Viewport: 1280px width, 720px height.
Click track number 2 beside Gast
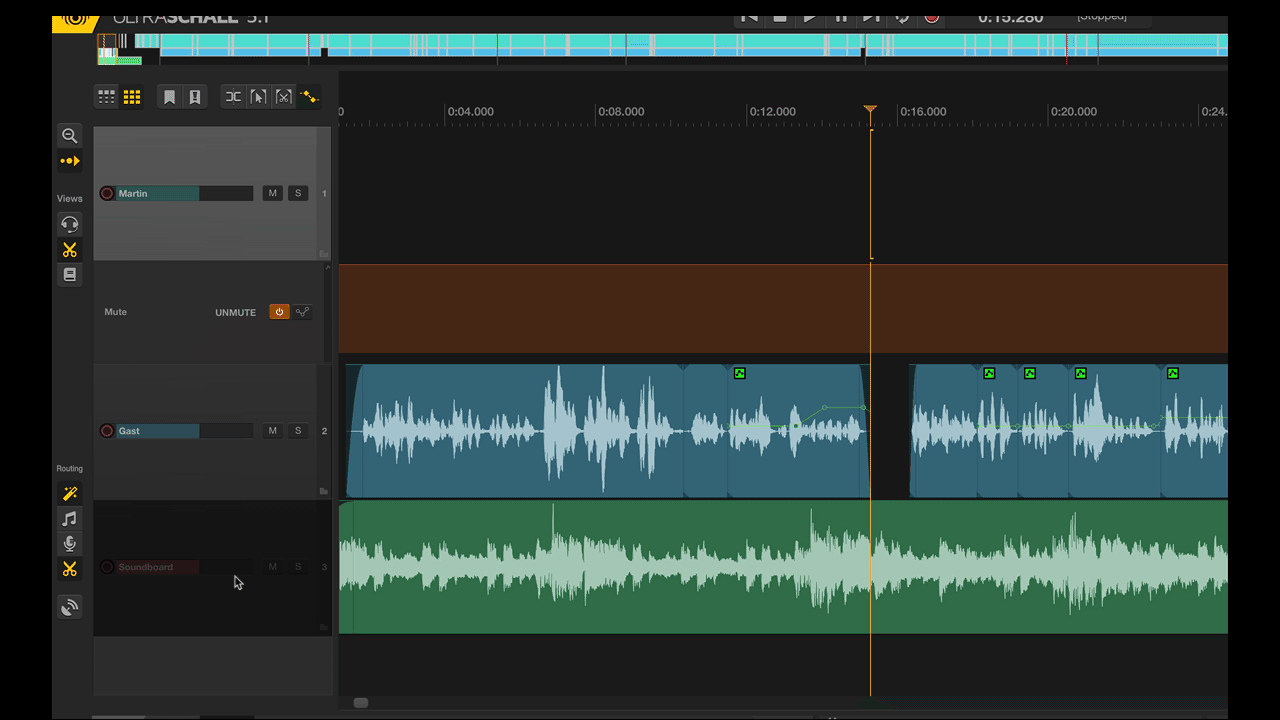324,431
